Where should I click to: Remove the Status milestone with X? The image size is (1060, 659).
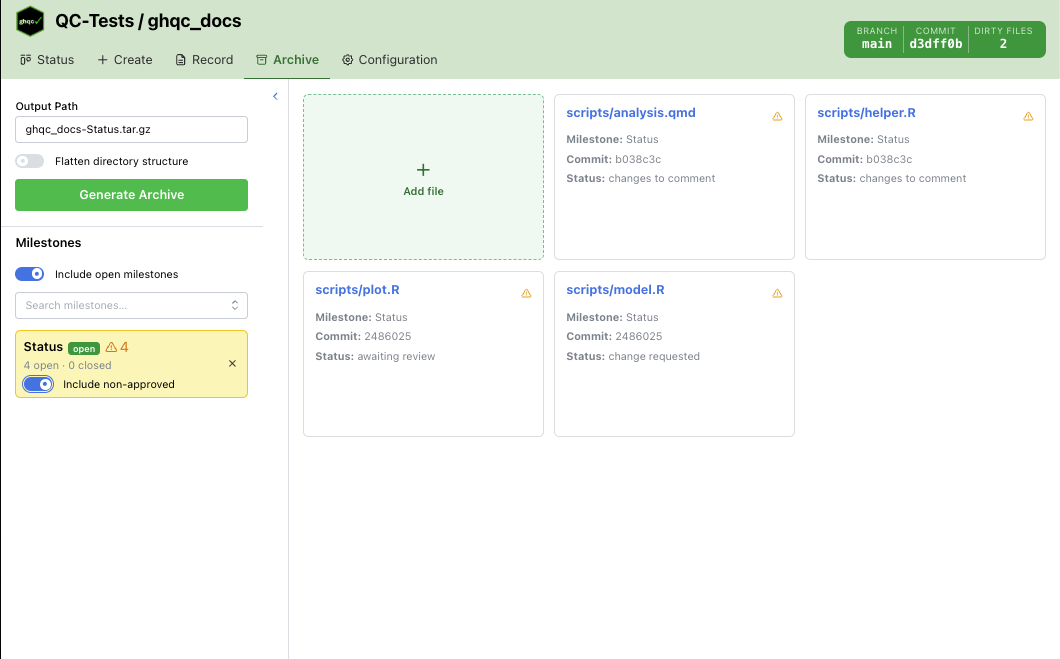click(232, 364)
